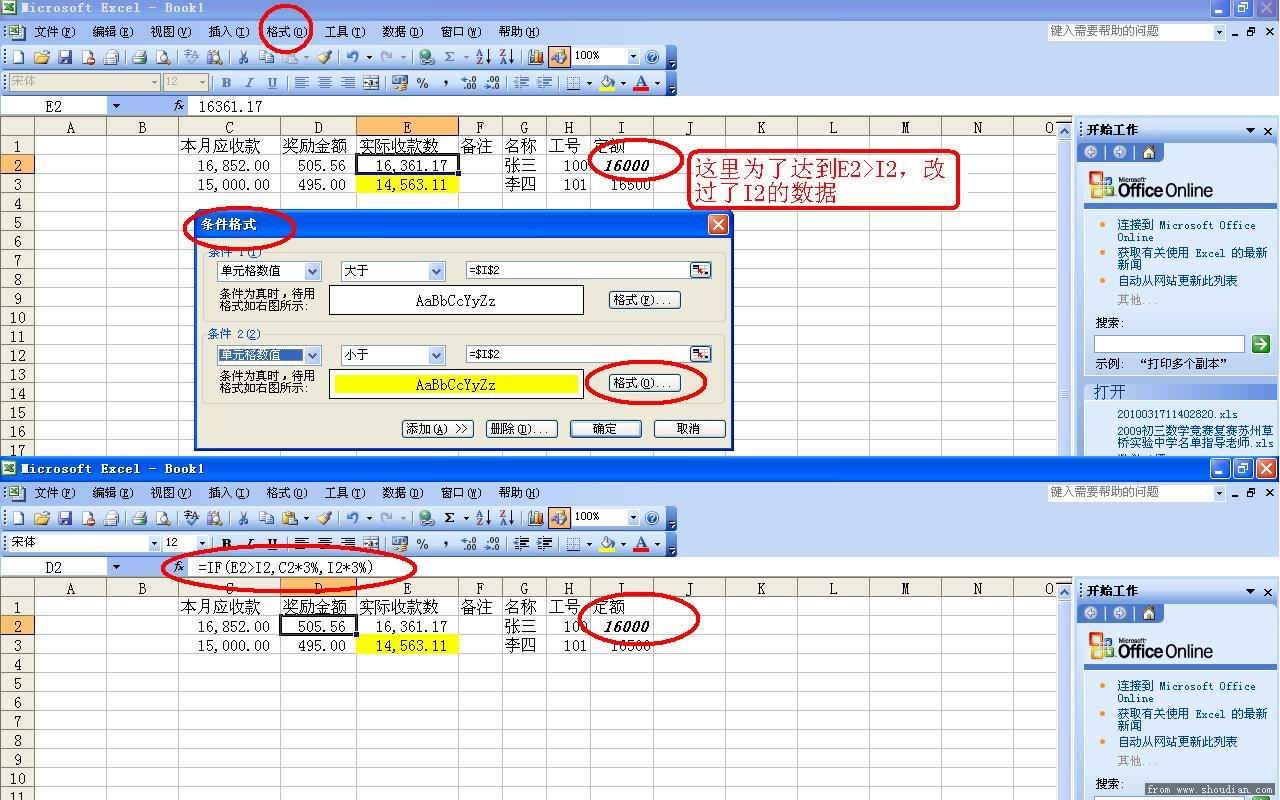Click the Condition 1 range selector icon in the dialog
The width and height of the screenshot is (1280, 800).
[x=700, y=270]
